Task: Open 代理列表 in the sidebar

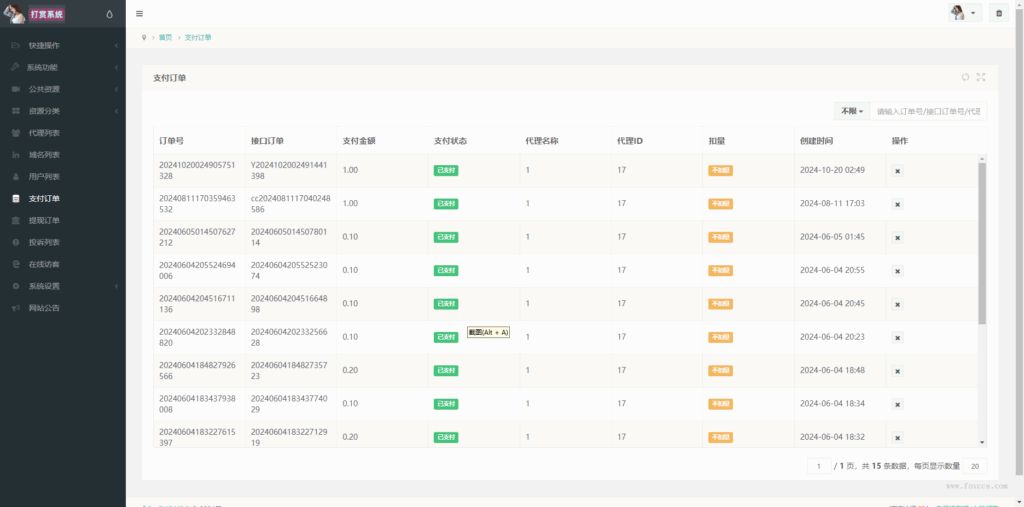Action: click(44, 133)
